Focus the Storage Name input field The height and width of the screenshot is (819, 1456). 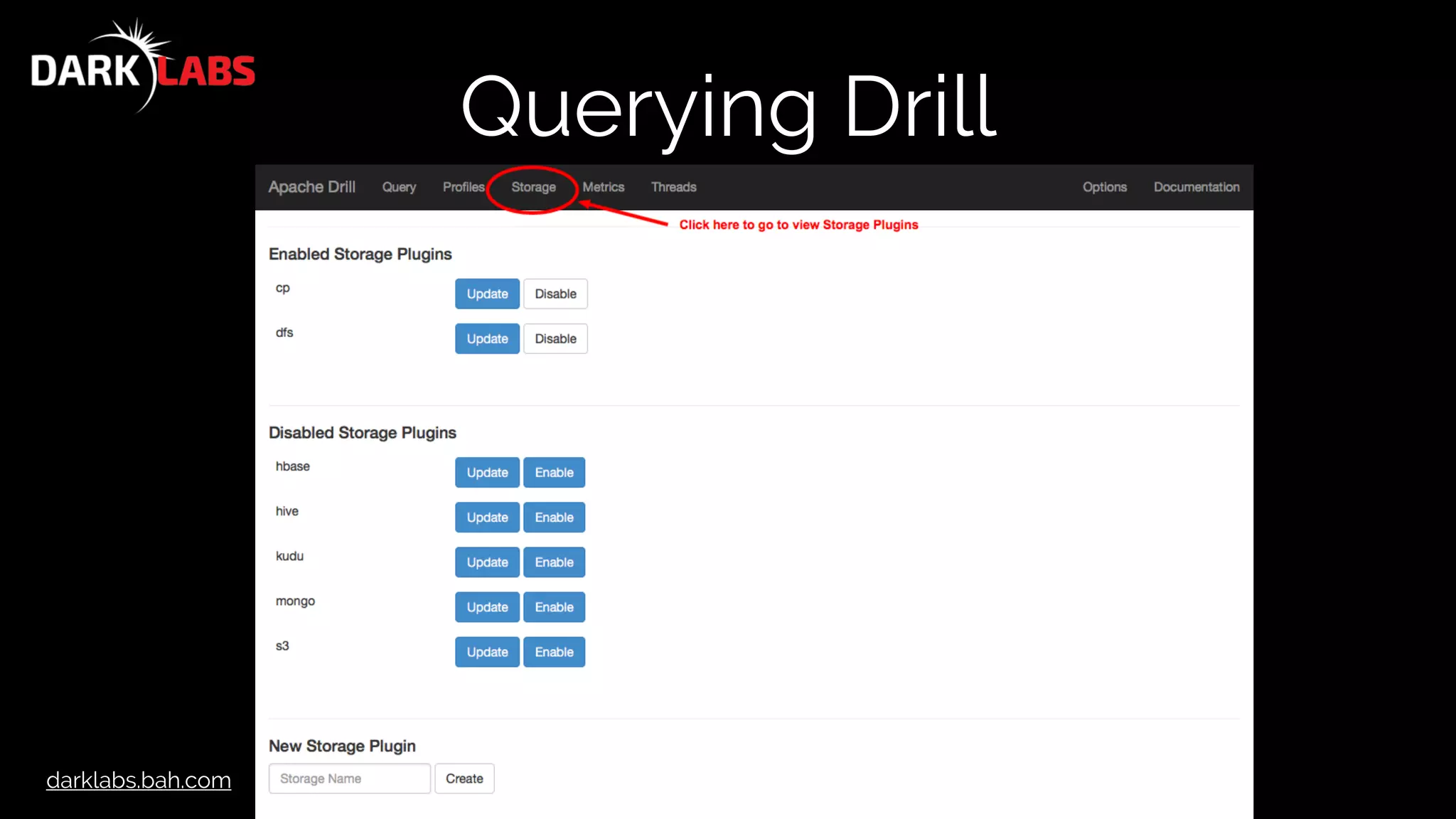click(x=349, y=778)
